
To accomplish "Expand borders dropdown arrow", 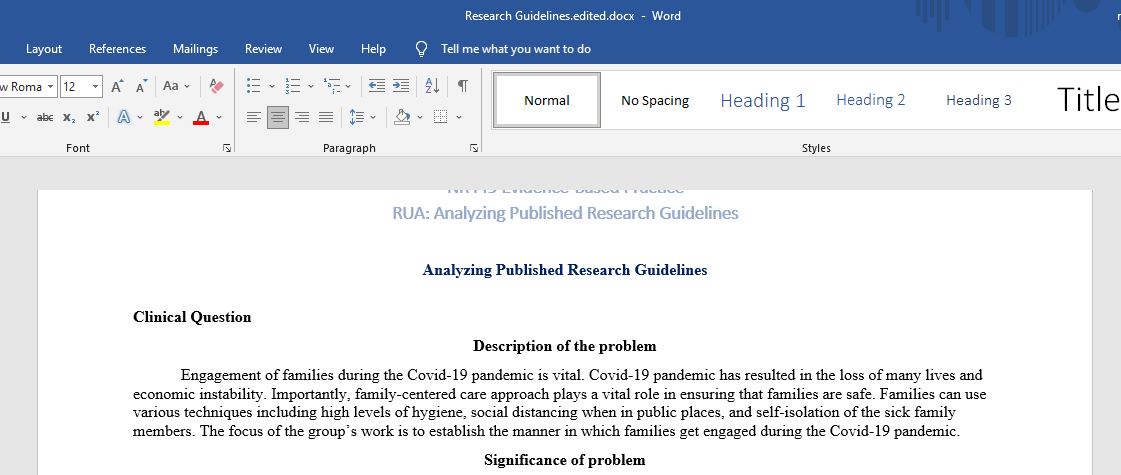I will 459,117.
